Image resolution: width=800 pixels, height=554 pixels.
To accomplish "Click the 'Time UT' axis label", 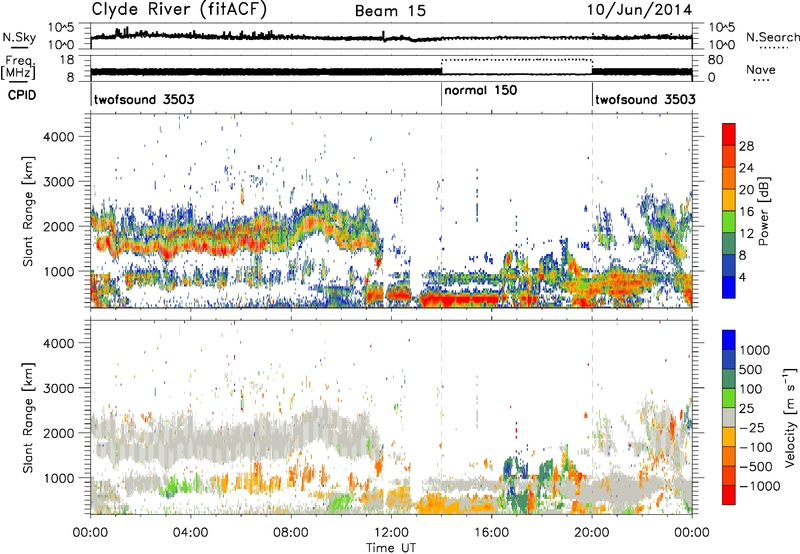I will click(391, 548).
